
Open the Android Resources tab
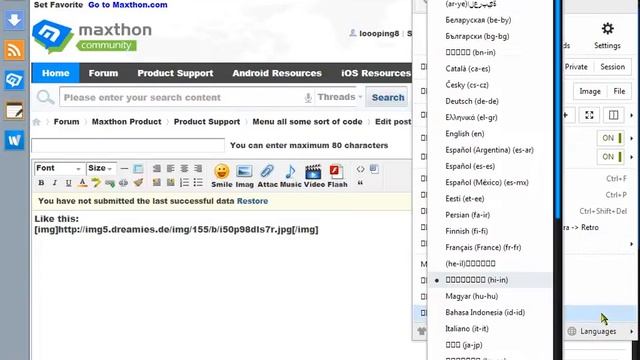click(x=277, y=73)
